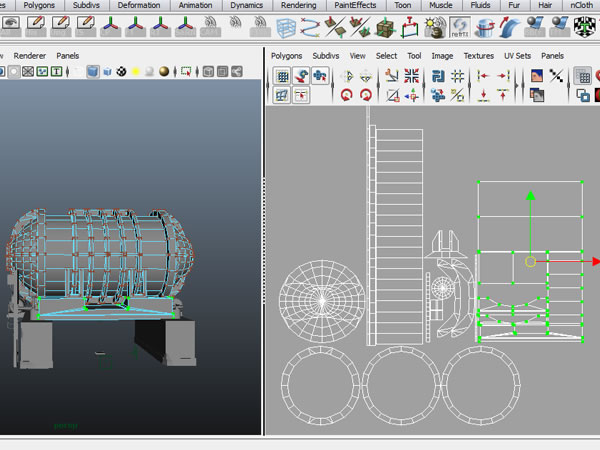Toggle wireframe on shaded small cube icon
Screen dimensions: 600x450
pos(108,72)
